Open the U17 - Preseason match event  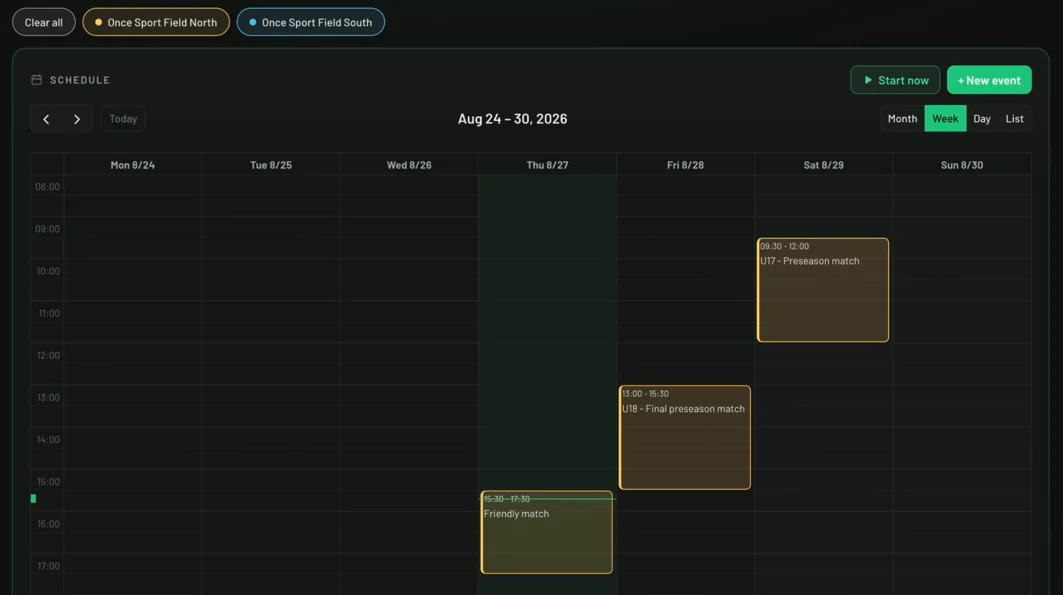[x=823, y=290]
